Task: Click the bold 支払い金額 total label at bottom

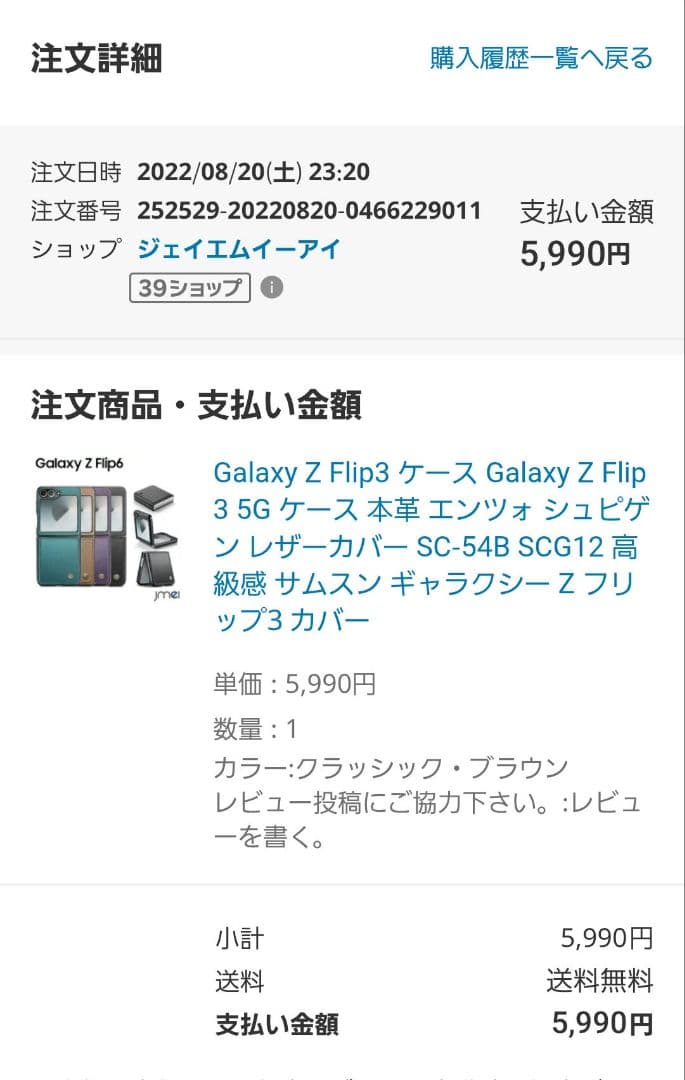Action: [x=277, y=1024]
